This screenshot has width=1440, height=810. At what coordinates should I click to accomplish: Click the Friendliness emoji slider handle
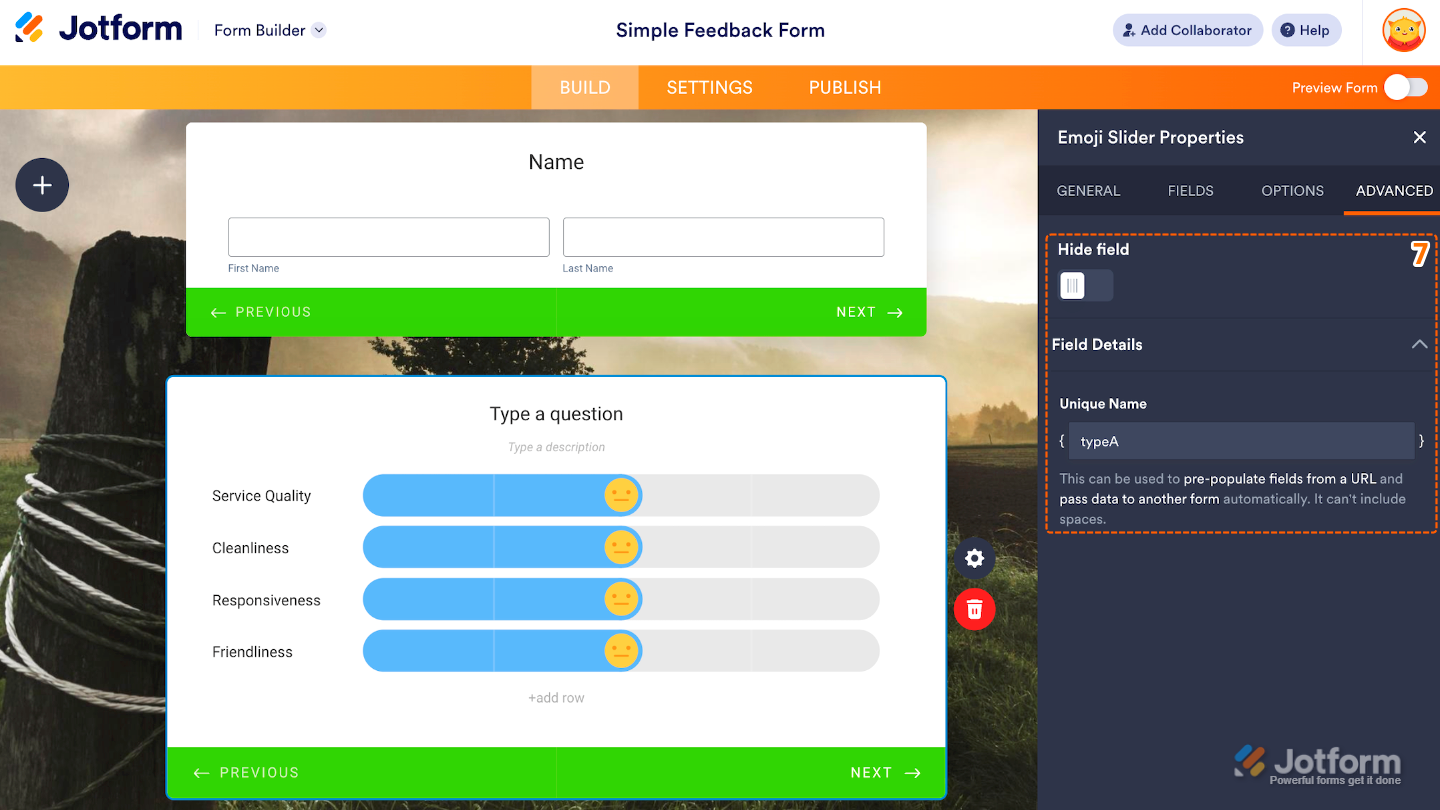621,651
